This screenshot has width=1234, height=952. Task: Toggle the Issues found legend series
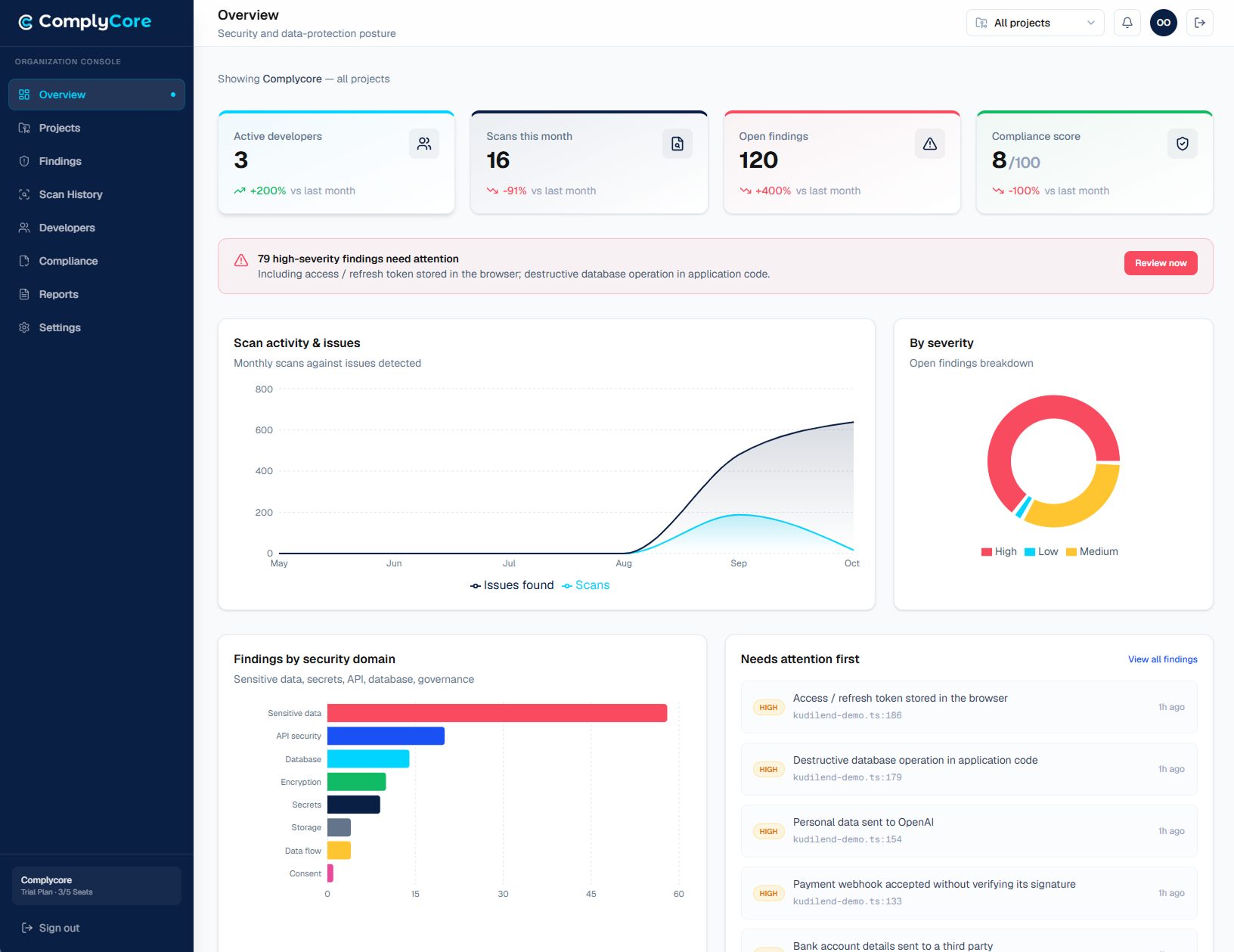click(512, 585)
